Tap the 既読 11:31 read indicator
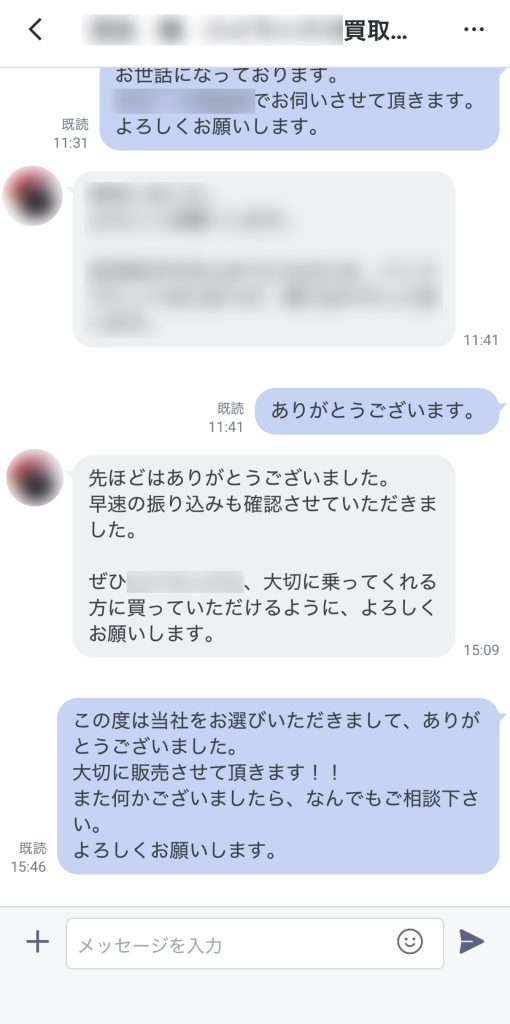Image resolution: width=510 pixels, height=1024 pixels. (x=71, y=134)
